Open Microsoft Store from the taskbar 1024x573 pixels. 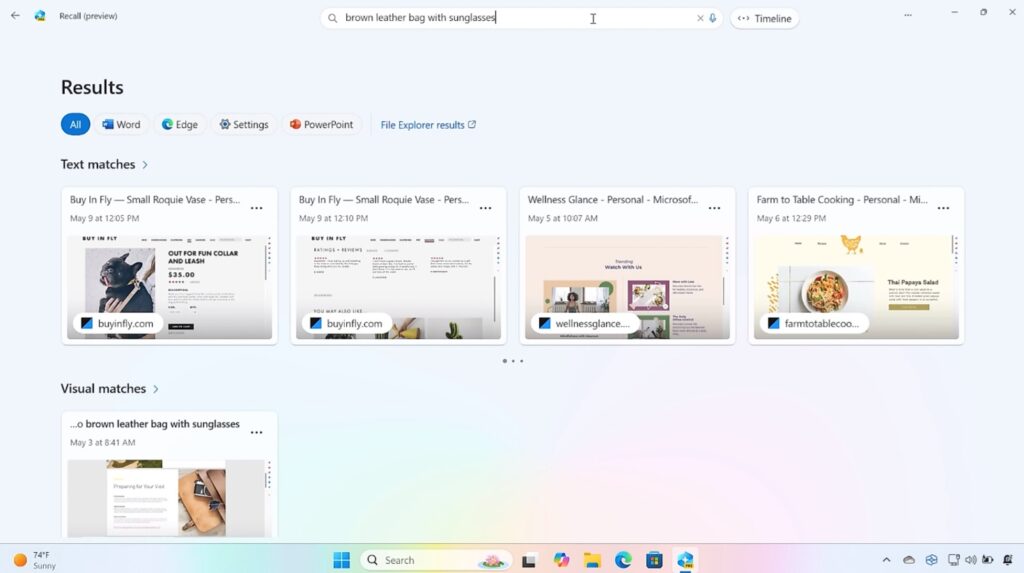point(654,560)
